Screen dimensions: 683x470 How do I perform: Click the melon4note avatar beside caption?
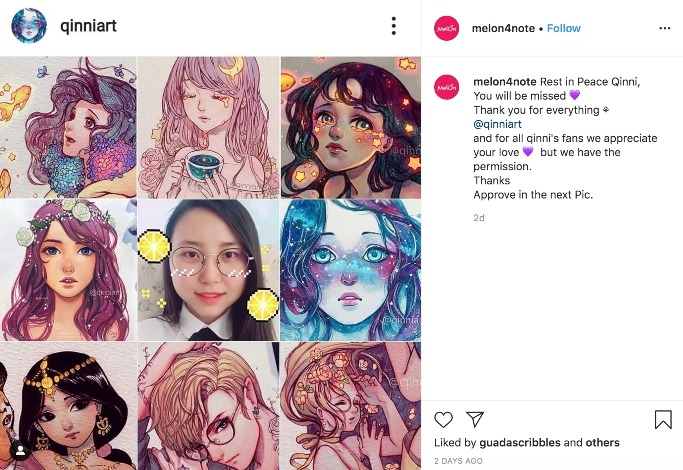click(446, 87)
